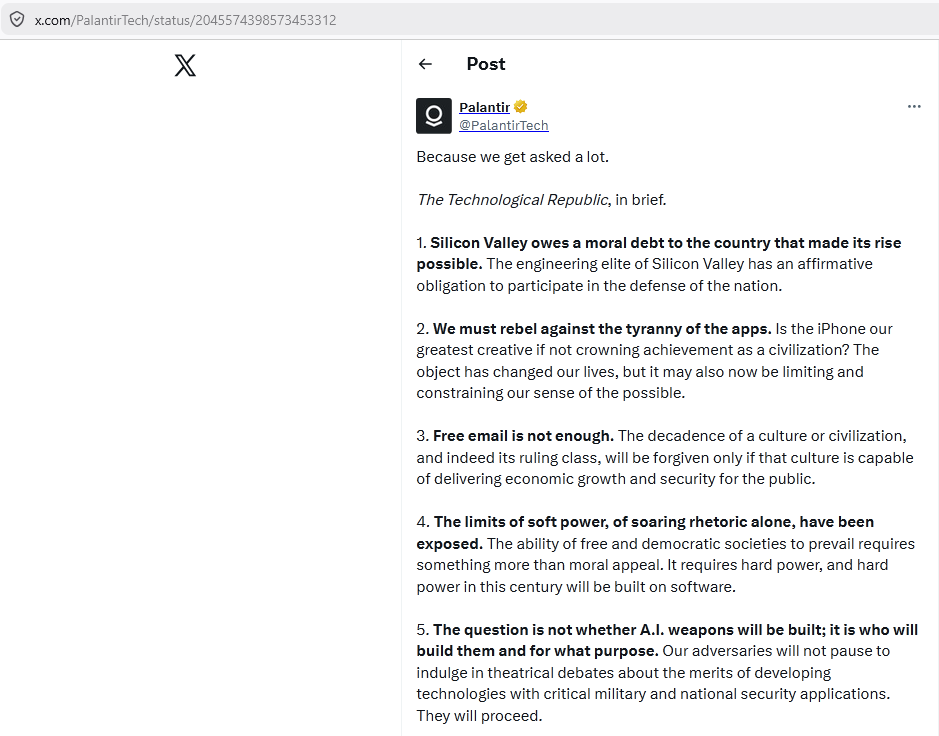Open Palantir's profile picture avatar

pyautogui.click(x=434, y=116)
